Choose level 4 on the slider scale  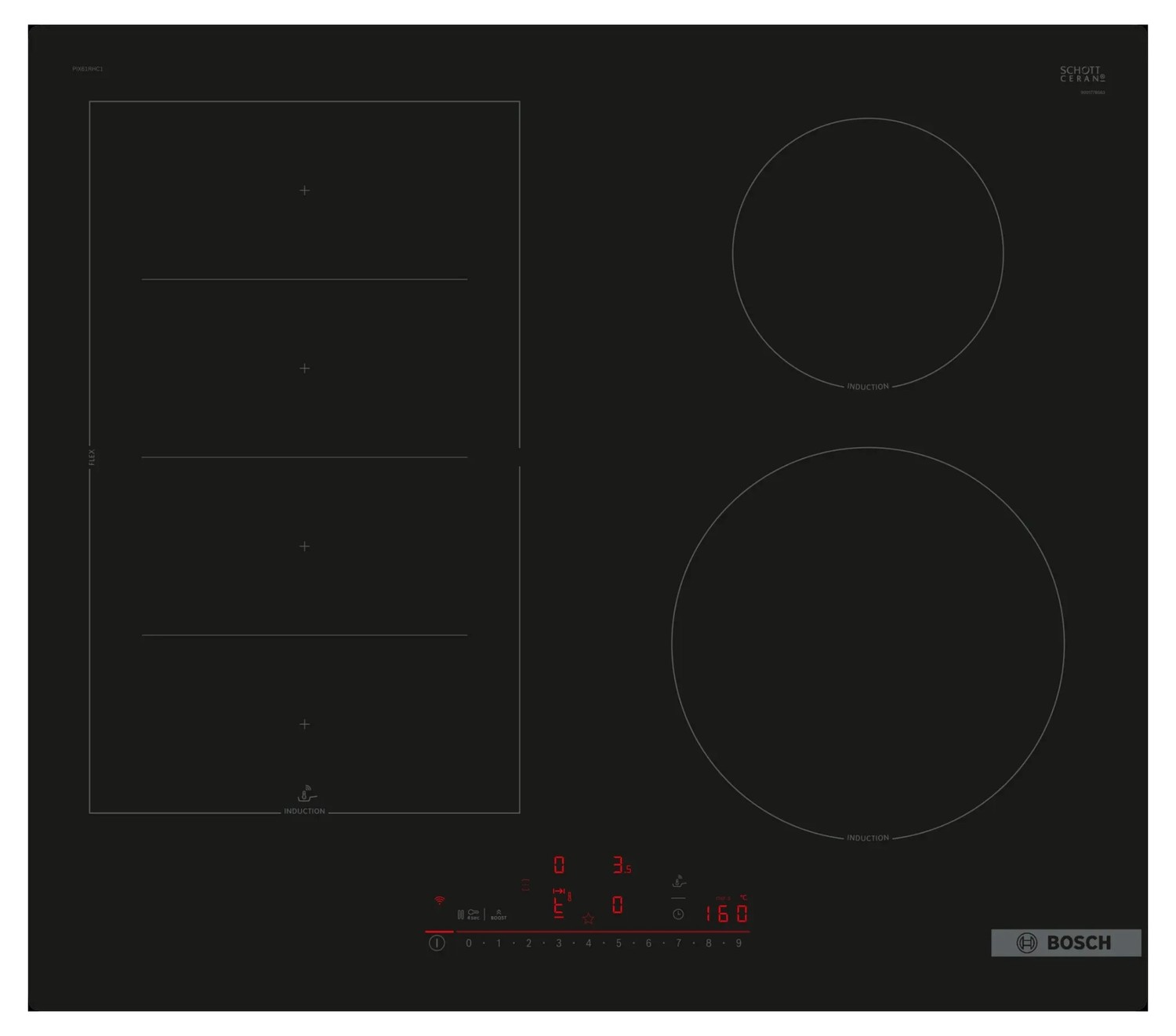pyautogui.click(x=589, y=943)
